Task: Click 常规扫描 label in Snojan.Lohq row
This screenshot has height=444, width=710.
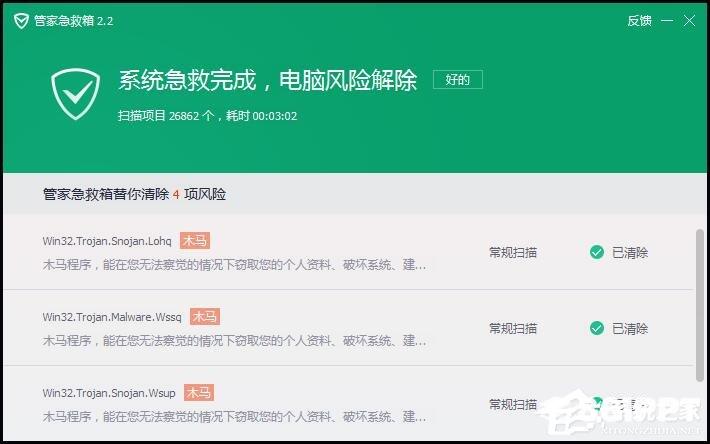Action: click(x=513, y=253)
